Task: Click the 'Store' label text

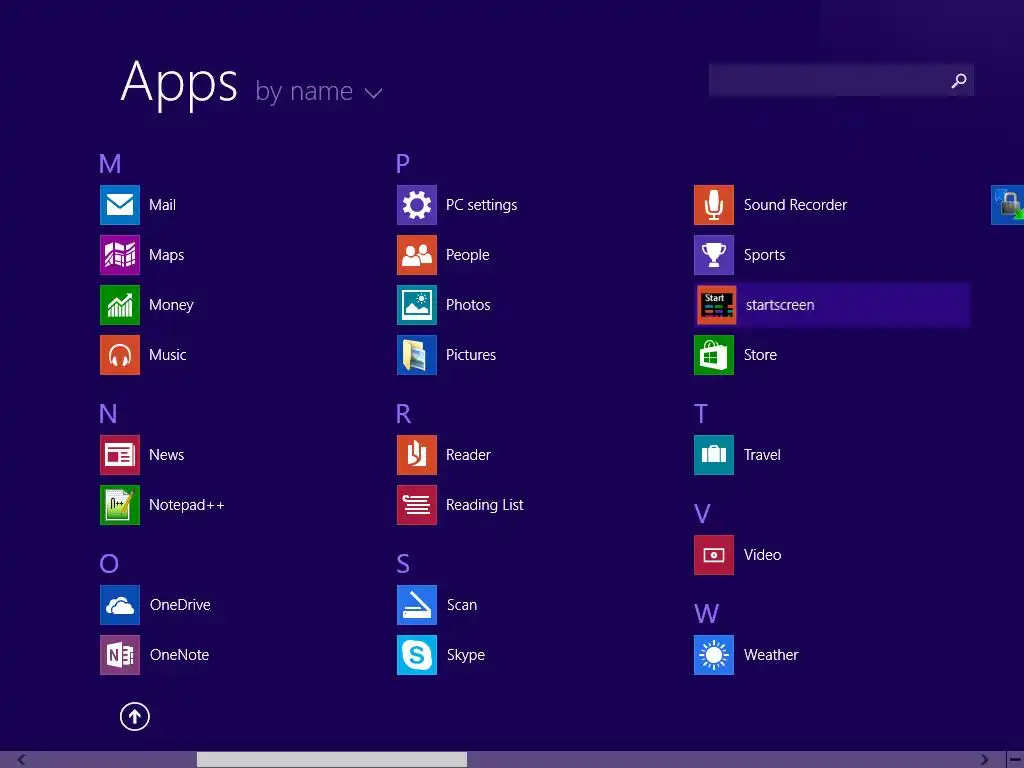Action: click(x=760, y=355)
